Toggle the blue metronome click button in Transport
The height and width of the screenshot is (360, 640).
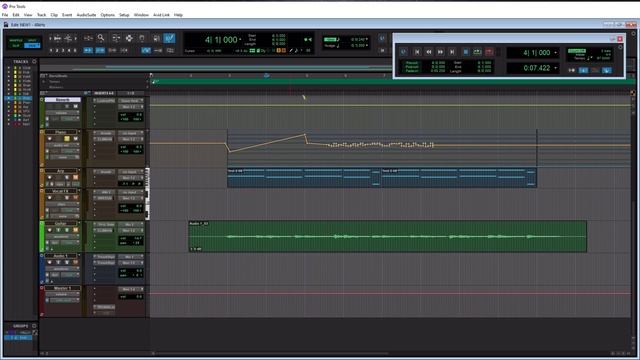pyautogui.click(x=584, y=70)
